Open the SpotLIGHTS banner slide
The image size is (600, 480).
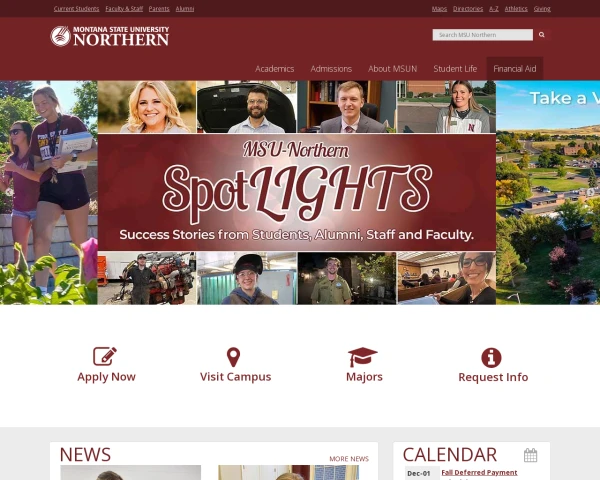pos(297,193)
